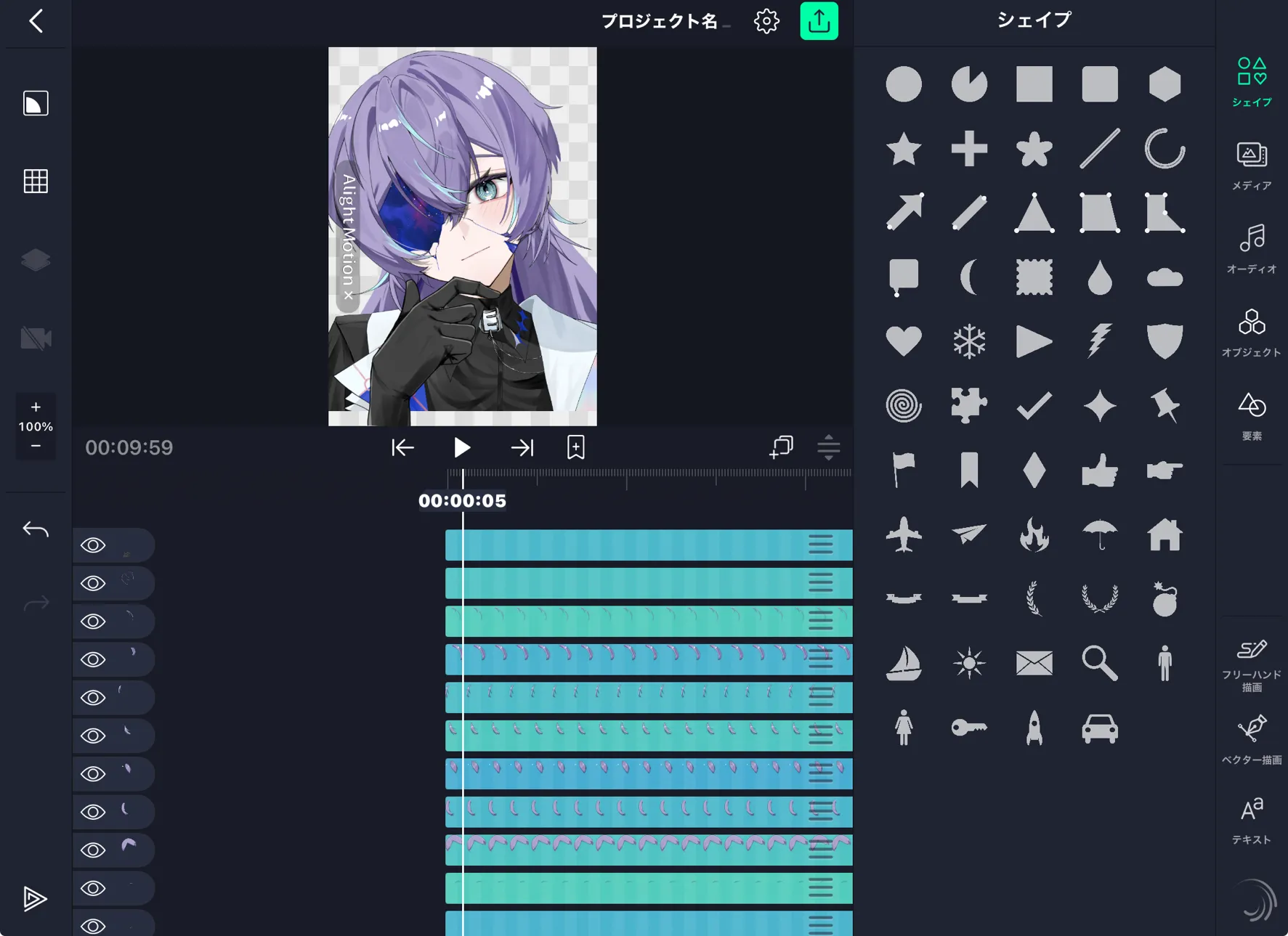
Task: Toggle eye icon on seventh timeline layer
Action: click(93, 774)
